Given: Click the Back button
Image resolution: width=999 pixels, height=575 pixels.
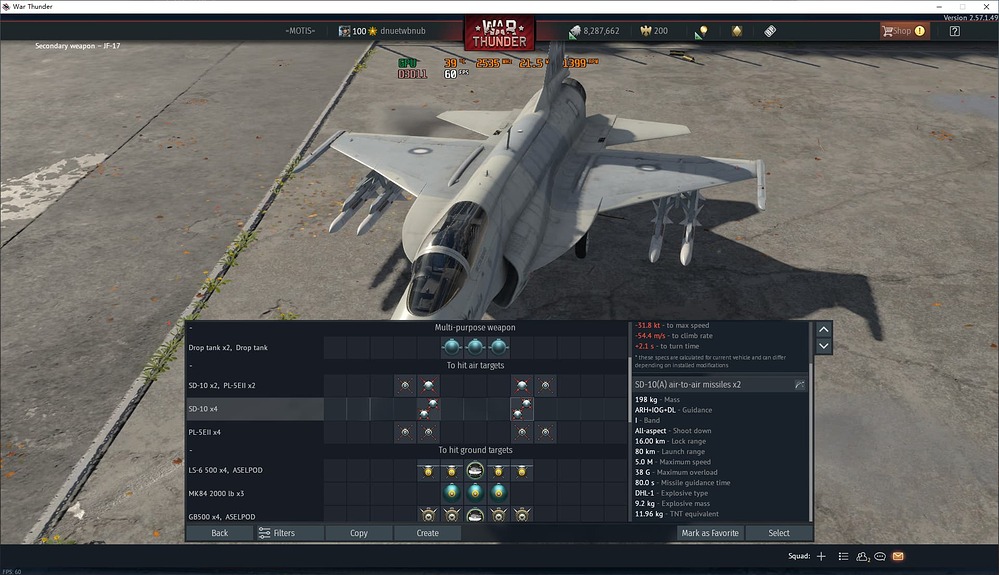Looking at the screenshot, I should coord(219,533).
